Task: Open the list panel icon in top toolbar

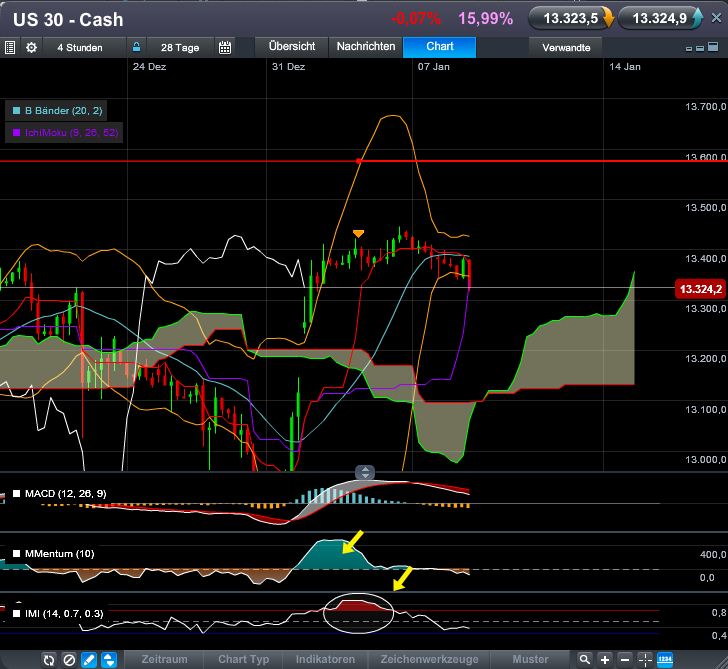Action: (10, 47)
